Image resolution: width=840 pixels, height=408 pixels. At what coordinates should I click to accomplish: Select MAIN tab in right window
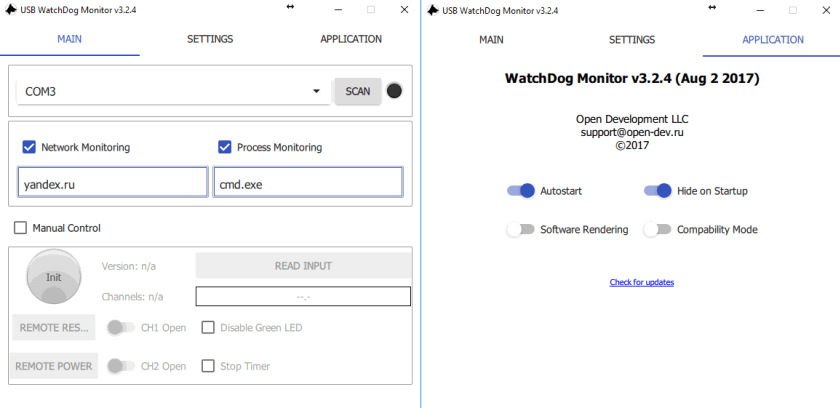[x=491, y=40]
